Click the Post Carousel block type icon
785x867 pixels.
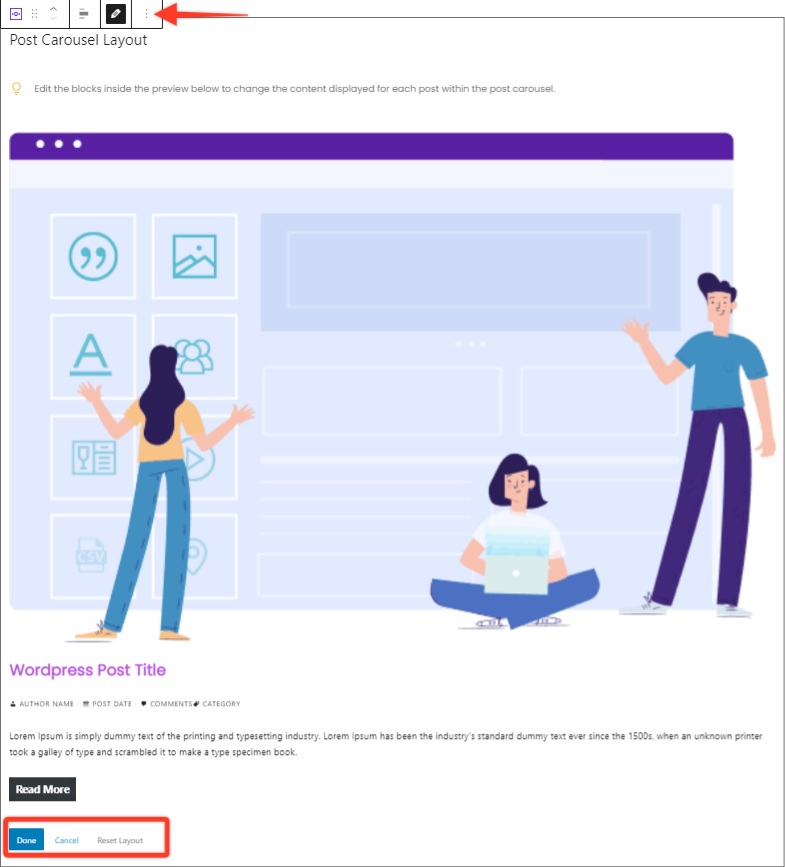click(16, 14)
